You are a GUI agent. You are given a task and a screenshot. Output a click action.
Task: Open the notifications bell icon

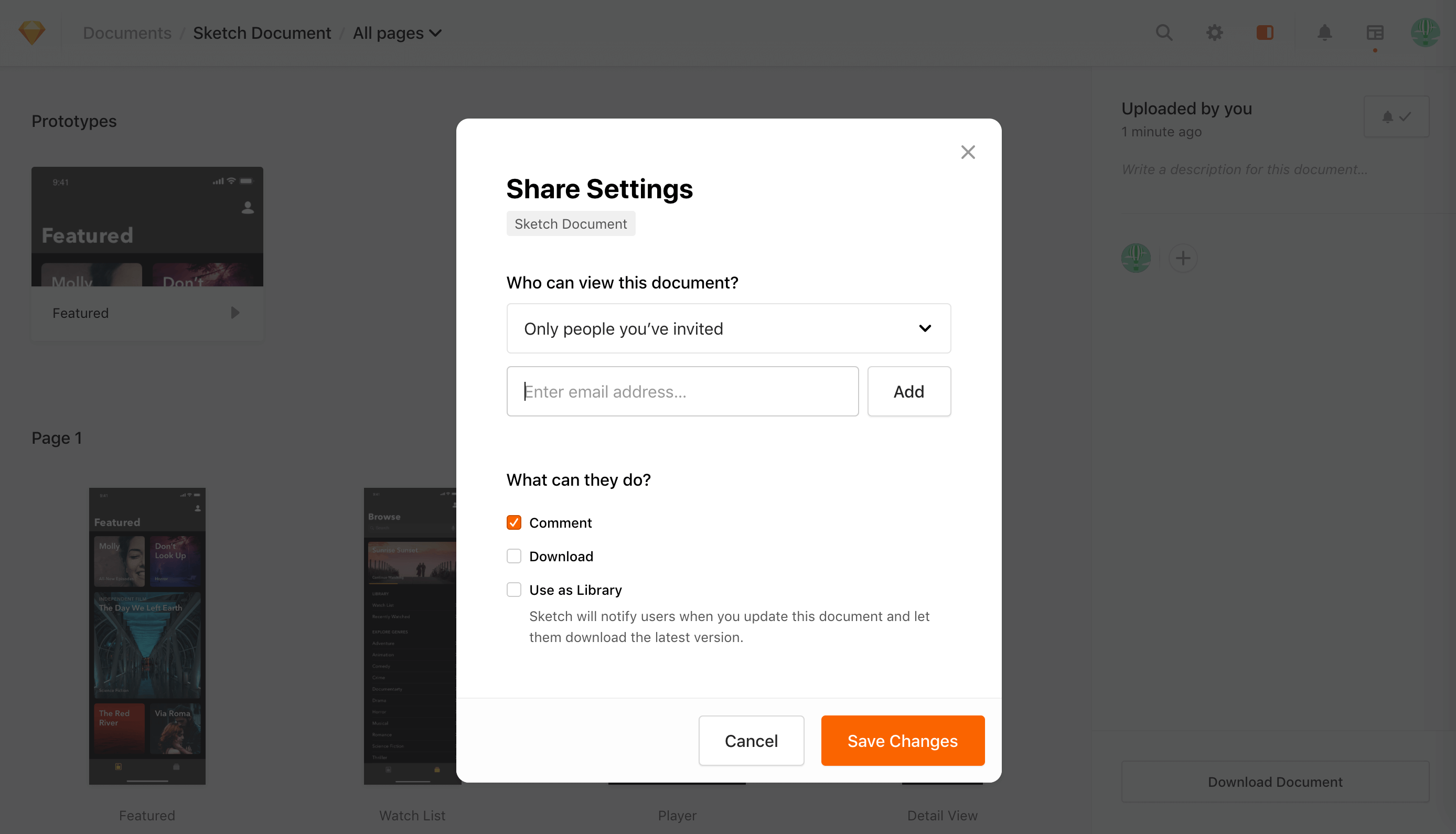(x=1324, y=33)
